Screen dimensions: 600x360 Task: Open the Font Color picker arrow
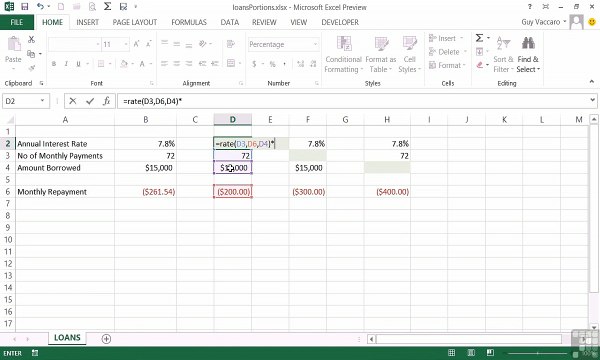tap(151, 64)
